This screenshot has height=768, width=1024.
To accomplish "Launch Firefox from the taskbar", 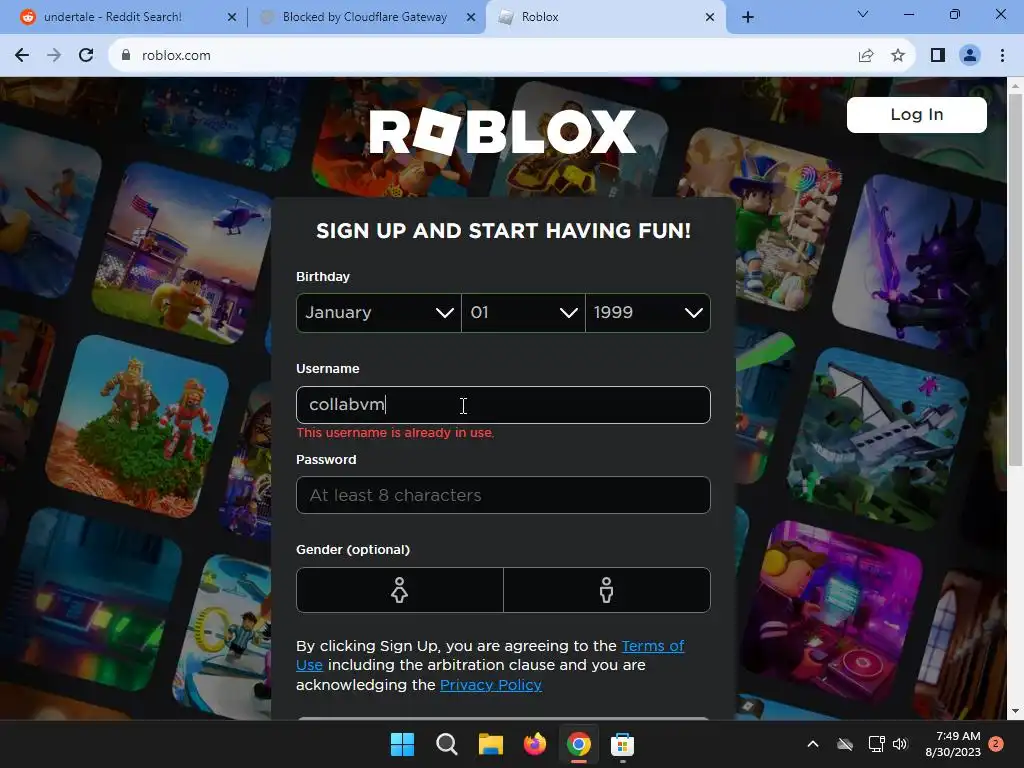I will tap(535, 744).
